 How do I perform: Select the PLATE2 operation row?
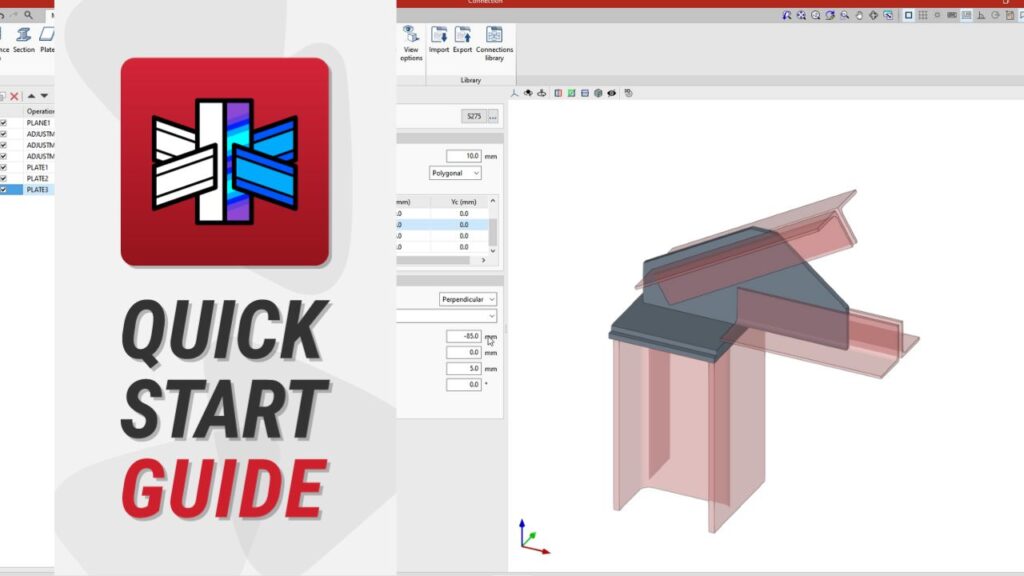click(x=38, y=179)
